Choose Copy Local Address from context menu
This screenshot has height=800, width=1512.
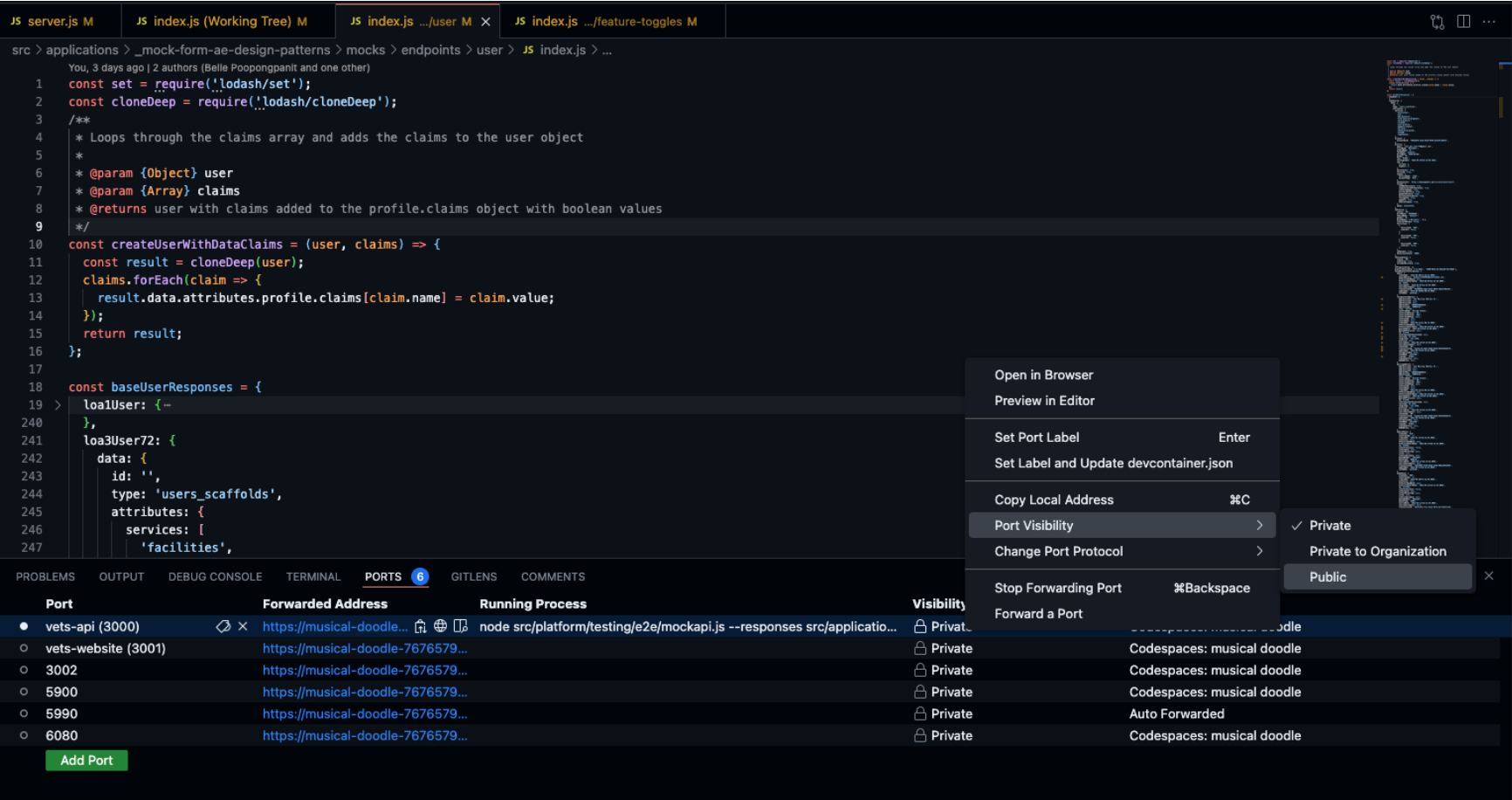1054,500
